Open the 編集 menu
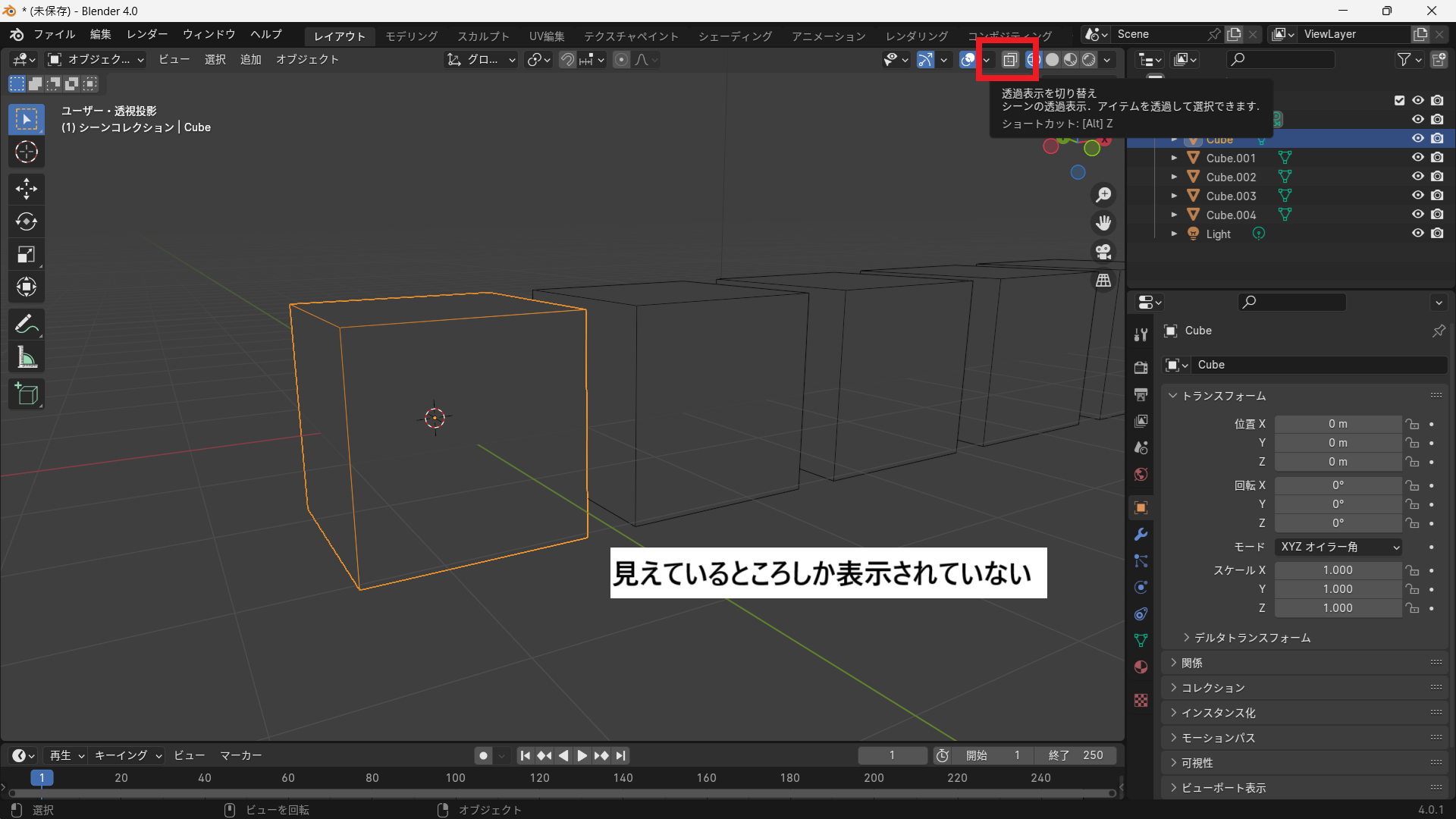This screenshot has height=819, width=1456. (100, 34)
